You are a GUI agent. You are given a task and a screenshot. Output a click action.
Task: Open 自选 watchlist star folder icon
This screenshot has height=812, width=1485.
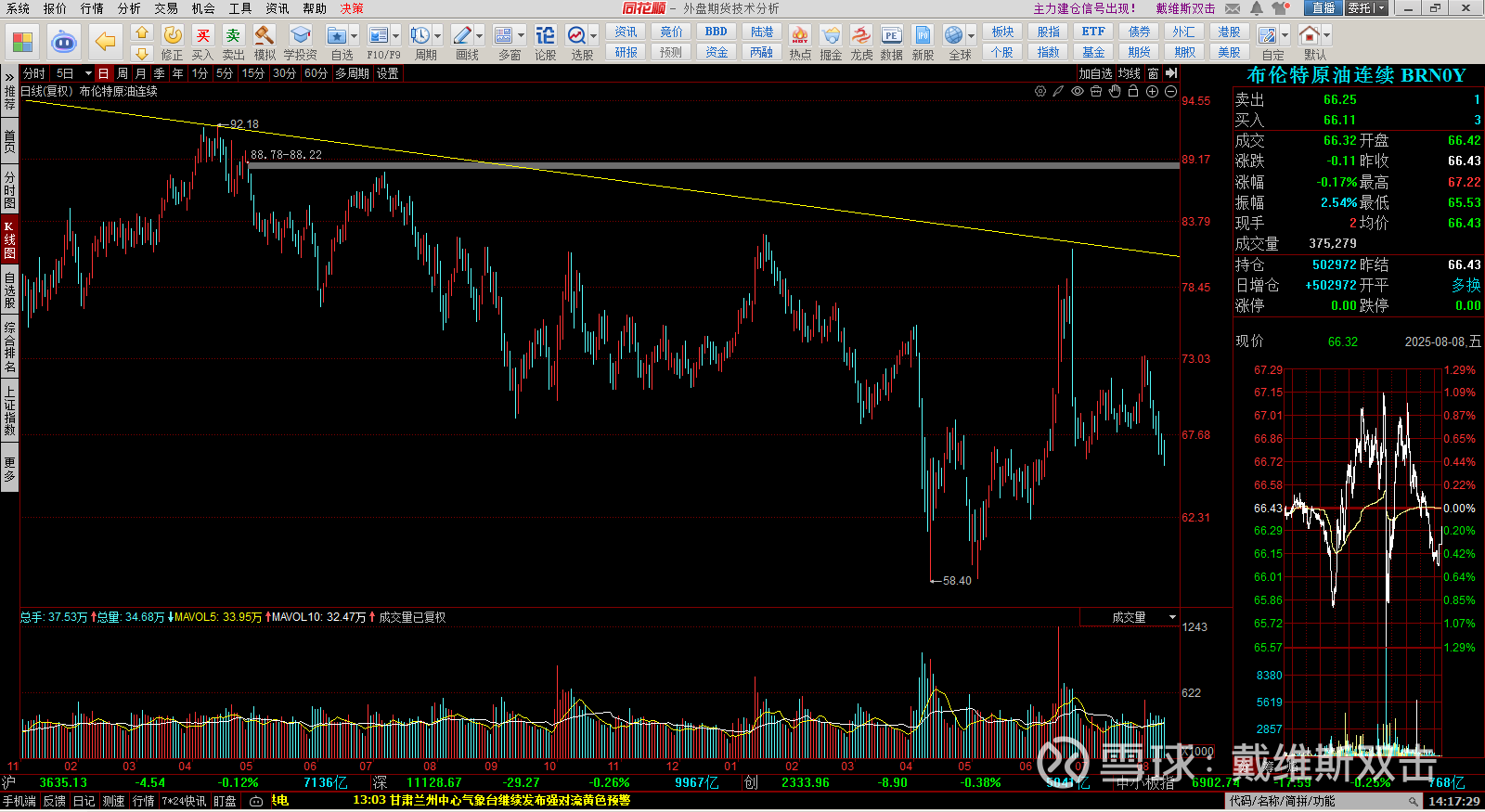(337, 35)
